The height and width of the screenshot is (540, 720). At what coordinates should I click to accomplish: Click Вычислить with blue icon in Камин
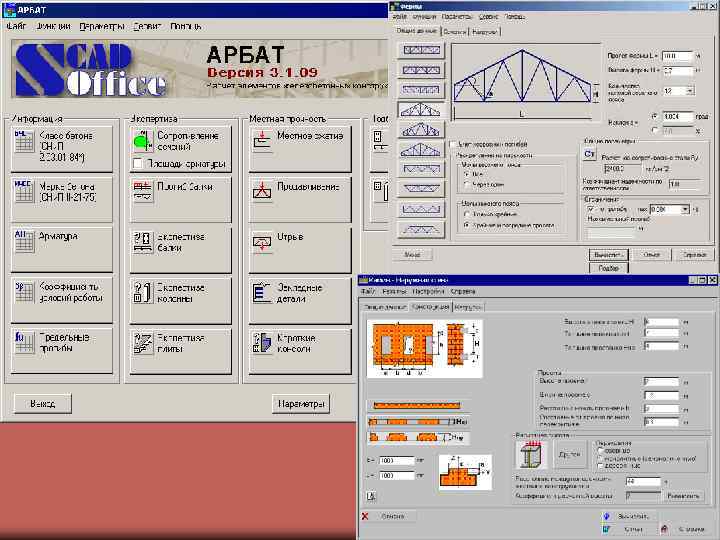point(628,517)
